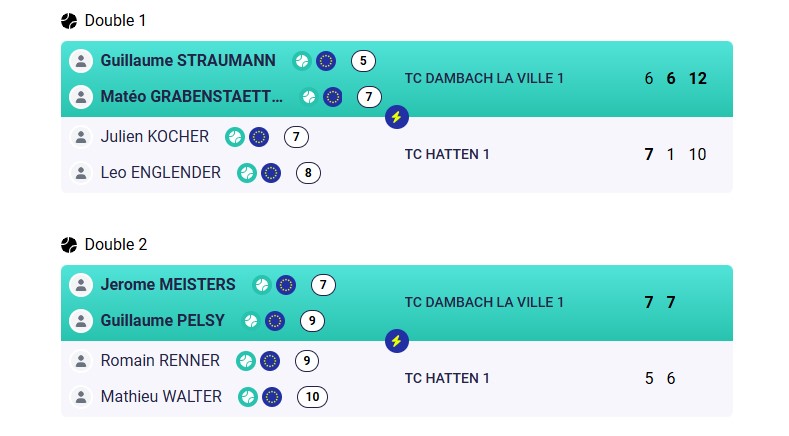Click the black tennis ball next to Double 1
This screenshot has height=436, width=789.
tap(69, 21)
